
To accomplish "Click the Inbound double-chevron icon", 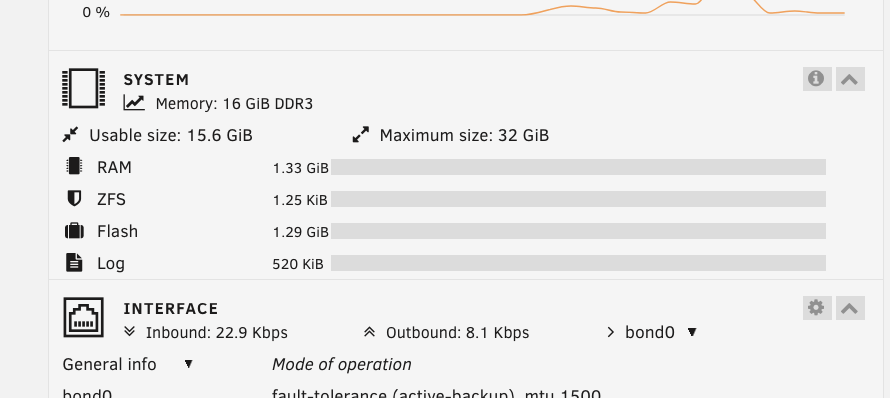I will (x=130, y=332).
